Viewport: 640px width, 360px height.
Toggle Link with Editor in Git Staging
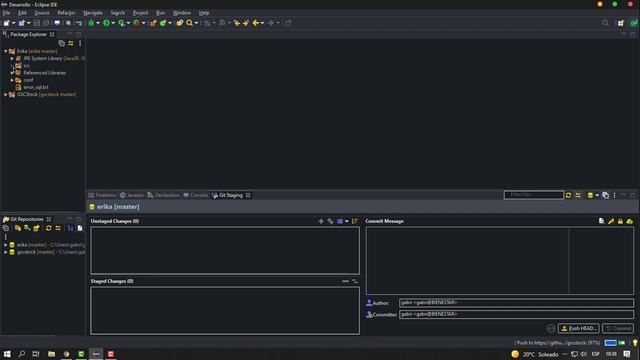[x=578, y=196]
